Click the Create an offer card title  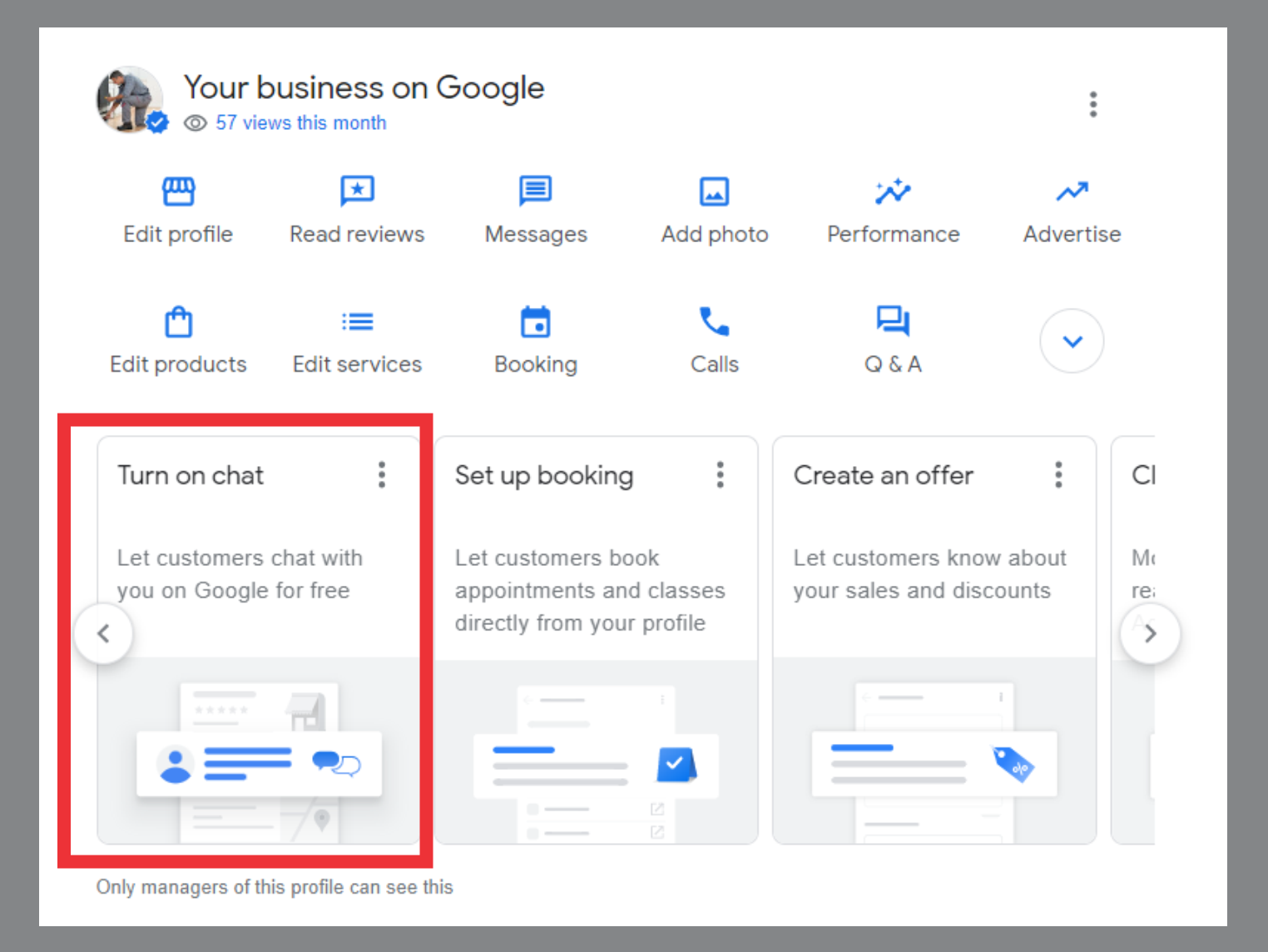[883, 475]
